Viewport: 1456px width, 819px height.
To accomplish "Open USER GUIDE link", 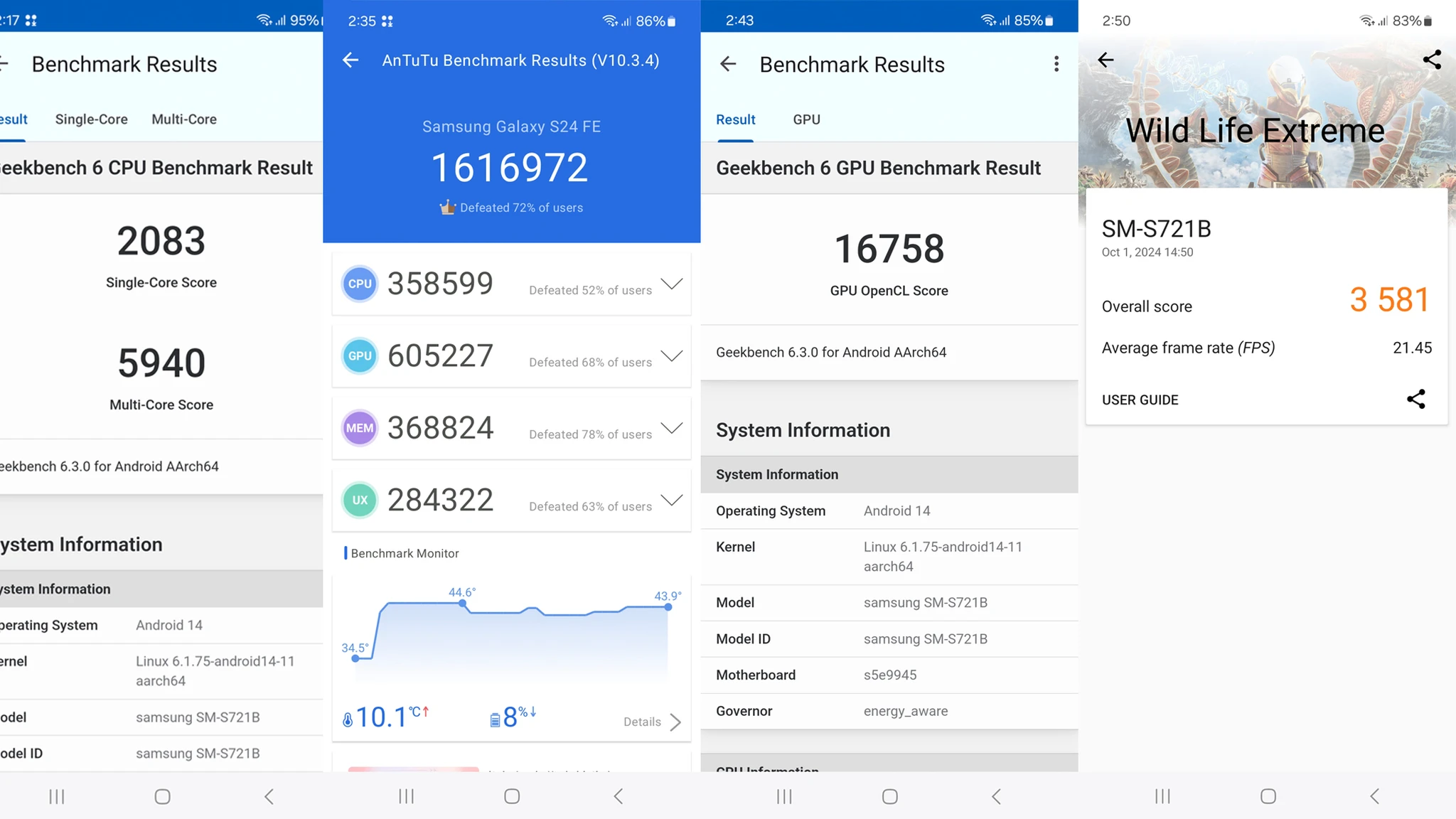I will coord(1140,400).
